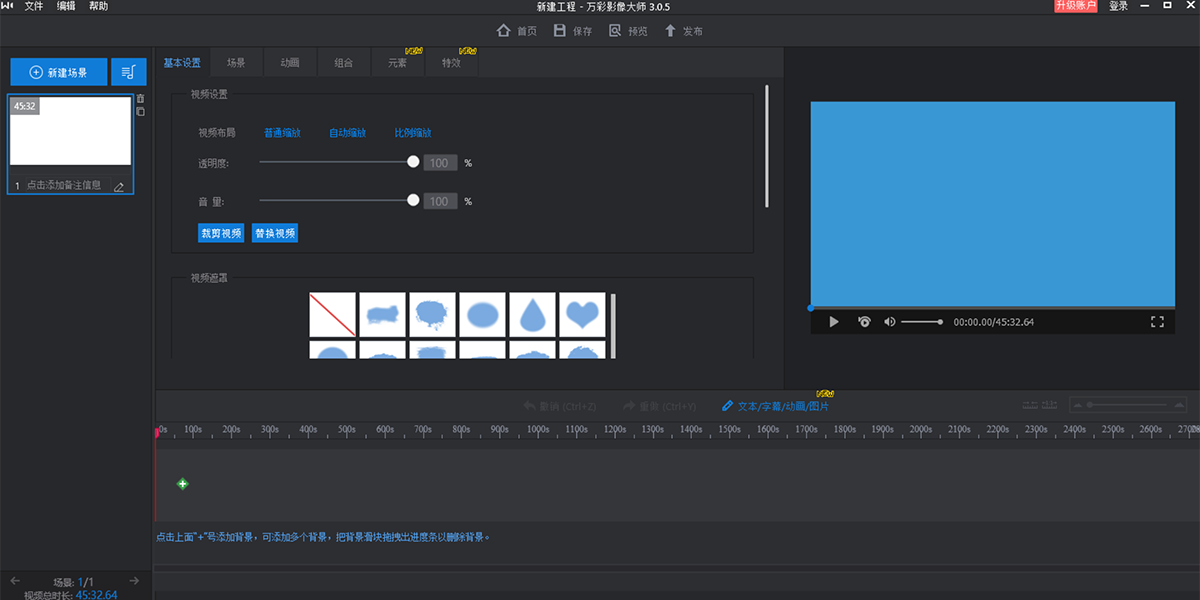The height and width of the screenshot is (600, 1200).
Task: Click the play button in the preview player
Action: [x=834, y=322]
